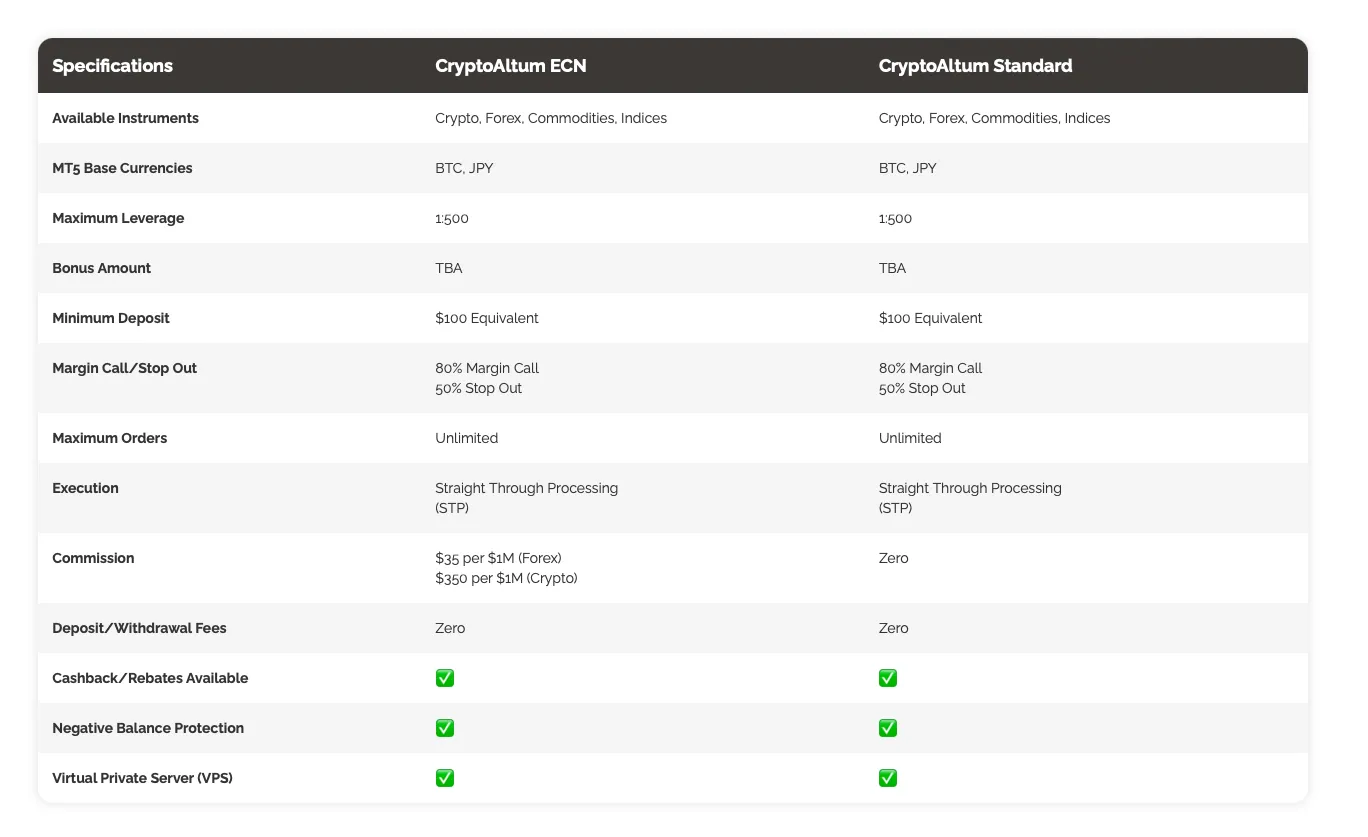Image resolution: width=1368 pixels, height=837 pixels.
Task: Select the Specifications column header
Action: [x=112, y=66]
